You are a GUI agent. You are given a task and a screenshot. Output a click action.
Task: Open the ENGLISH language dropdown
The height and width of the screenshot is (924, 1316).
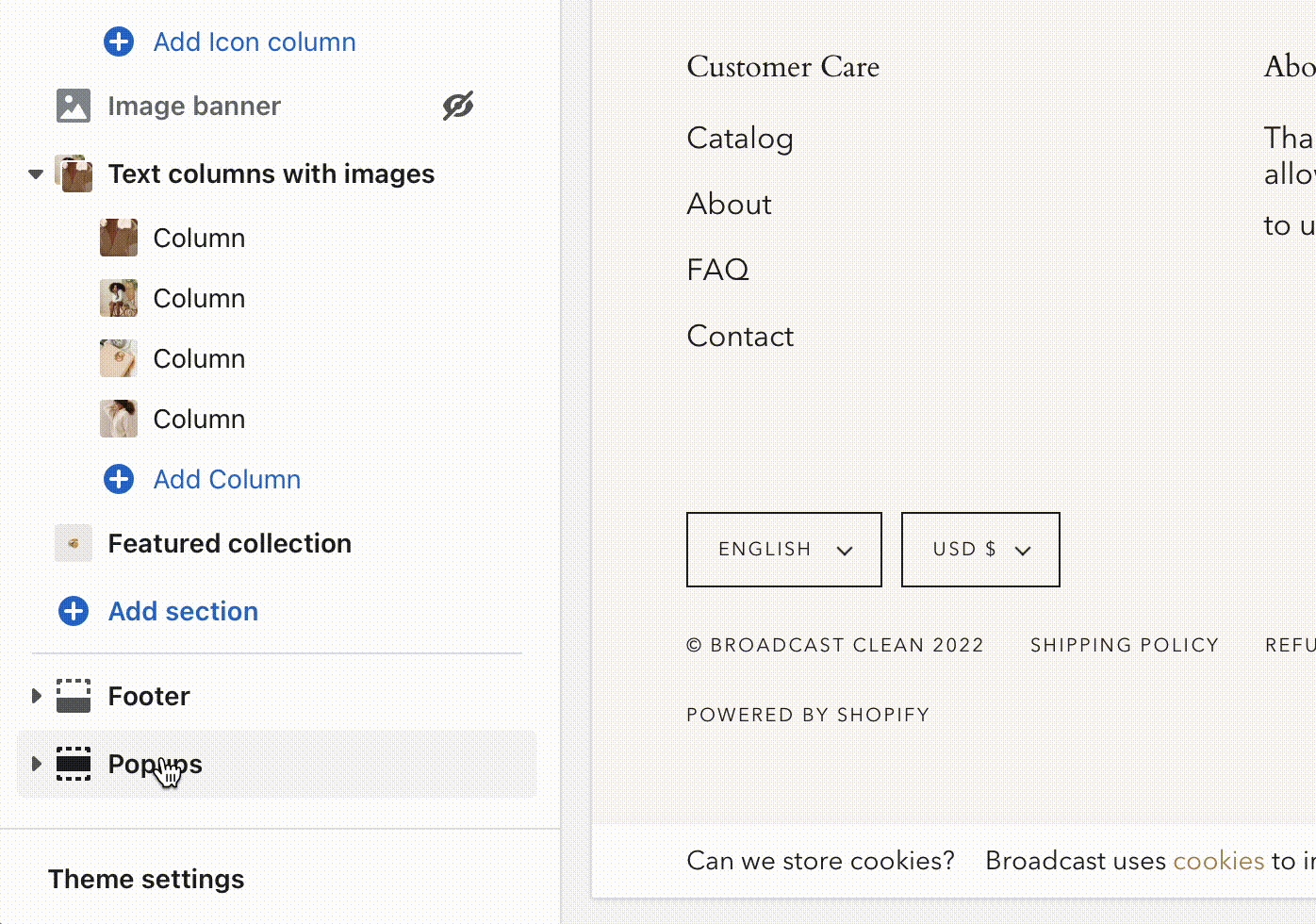783,550
